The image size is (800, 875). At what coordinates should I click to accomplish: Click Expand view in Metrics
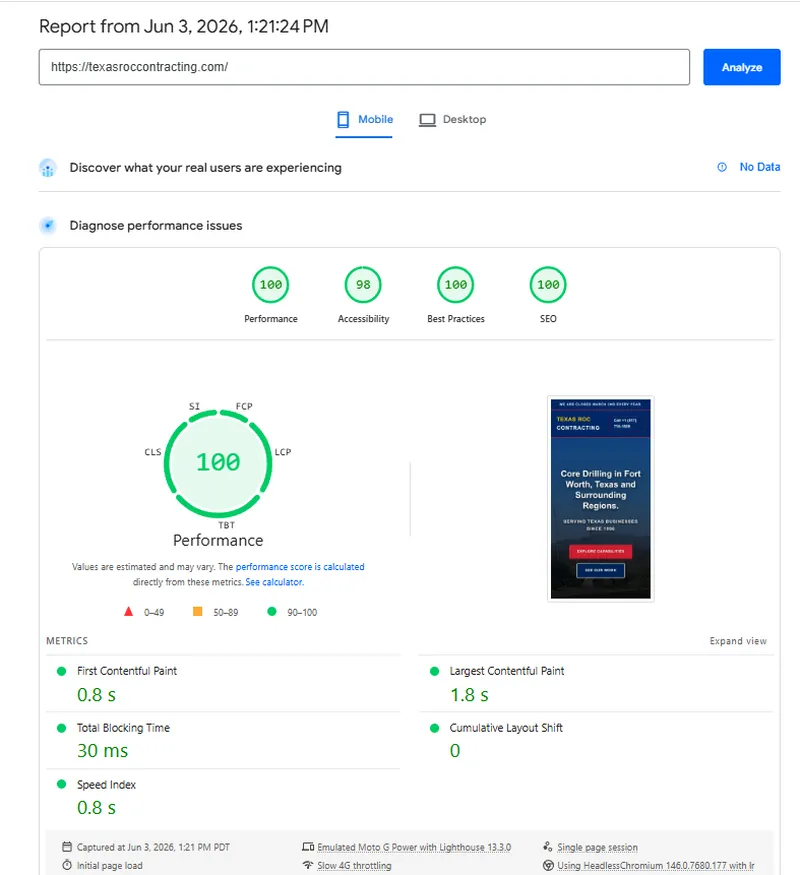738,641
